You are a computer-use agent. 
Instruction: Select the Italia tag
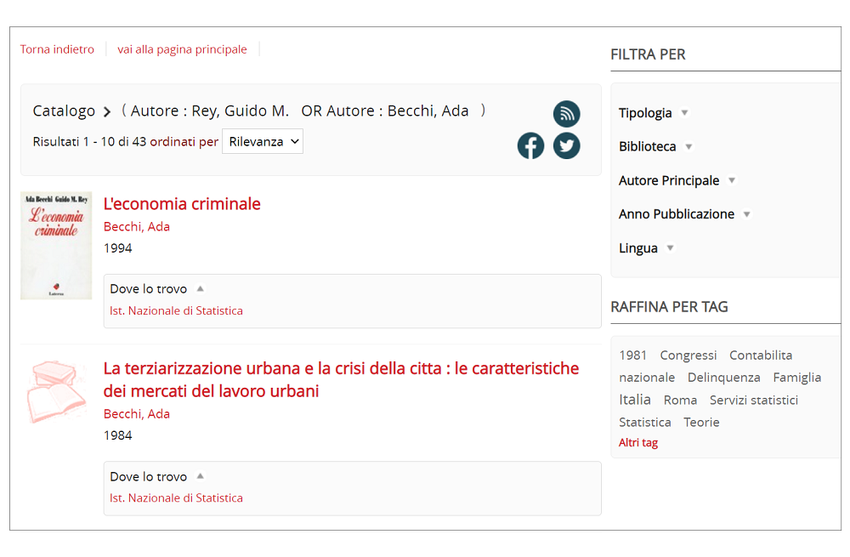635,400
